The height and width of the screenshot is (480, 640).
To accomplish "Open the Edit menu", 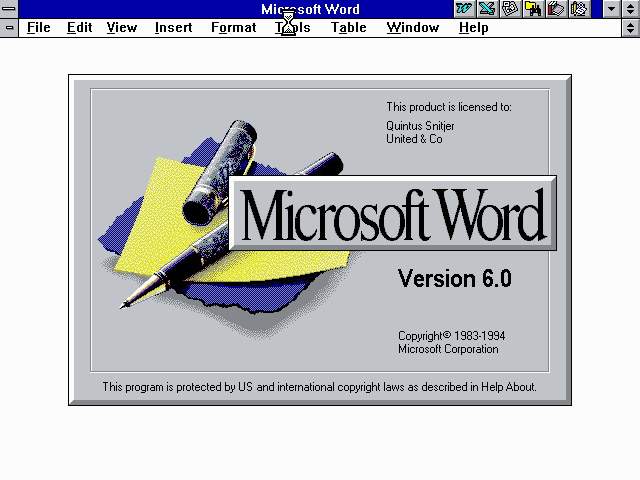I will 79,28.
